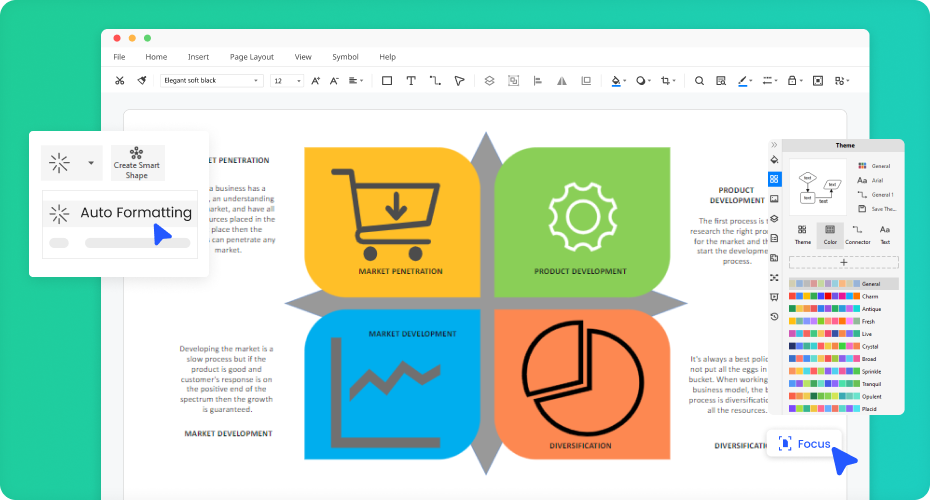Open the crop tool
The image size is (930, 500).
[x=666, y=81]
